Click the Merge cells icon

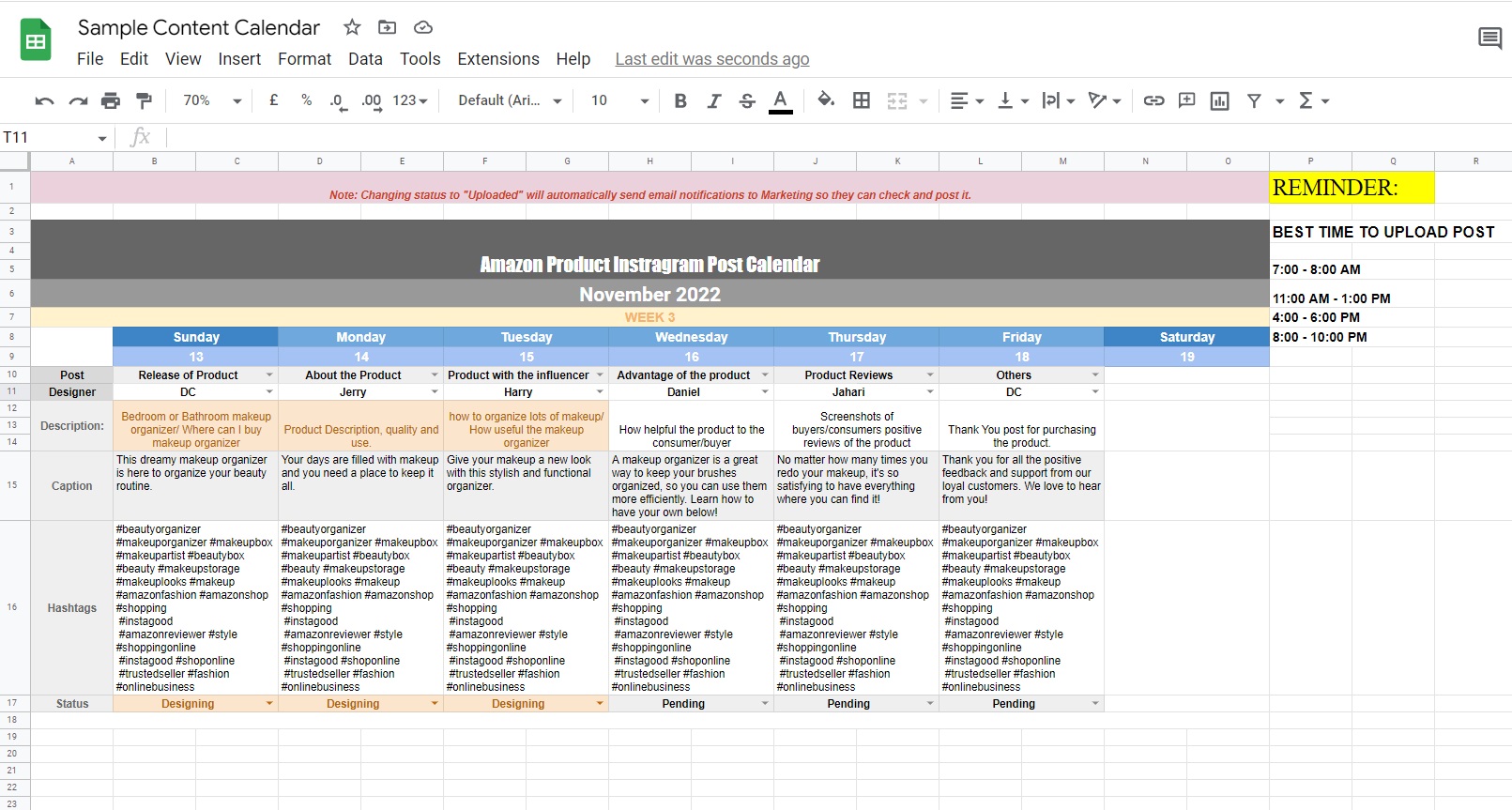[x=897, y=100]
